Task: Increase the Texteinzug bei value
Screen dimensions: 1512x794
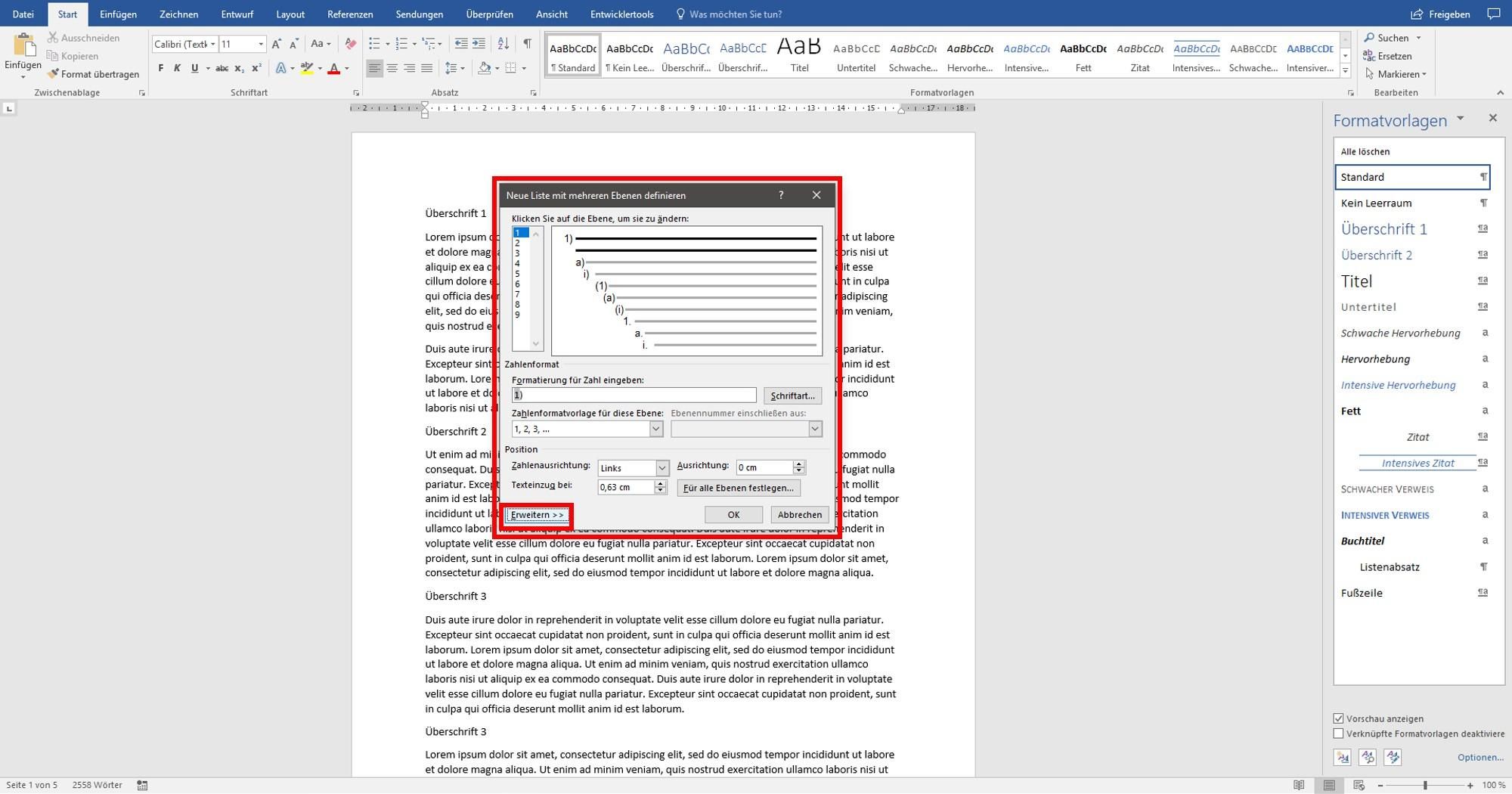Action: tap(661, 484)
